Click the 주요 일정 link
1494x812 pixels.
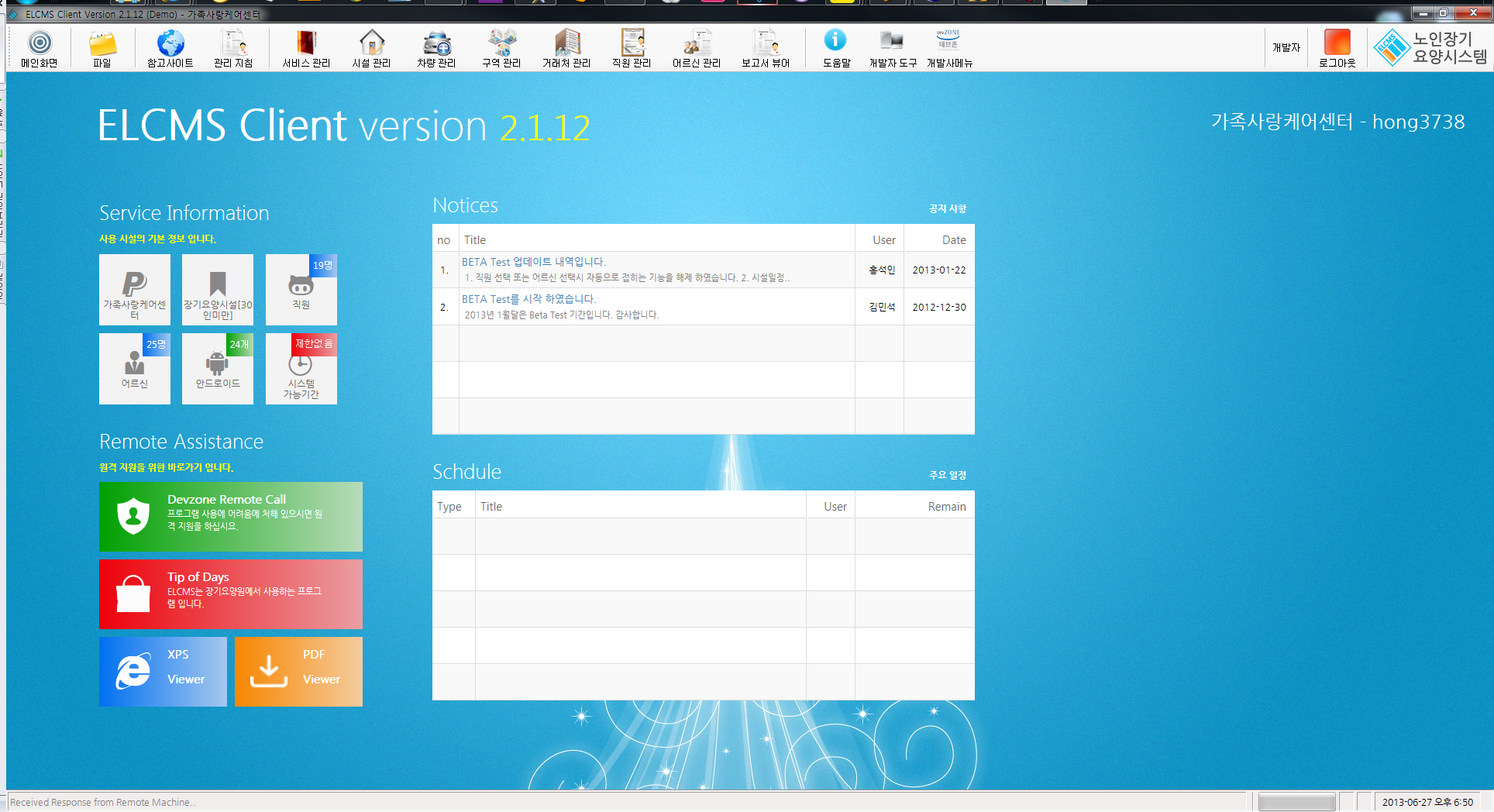pyautogui.click(x=948, y=475)
